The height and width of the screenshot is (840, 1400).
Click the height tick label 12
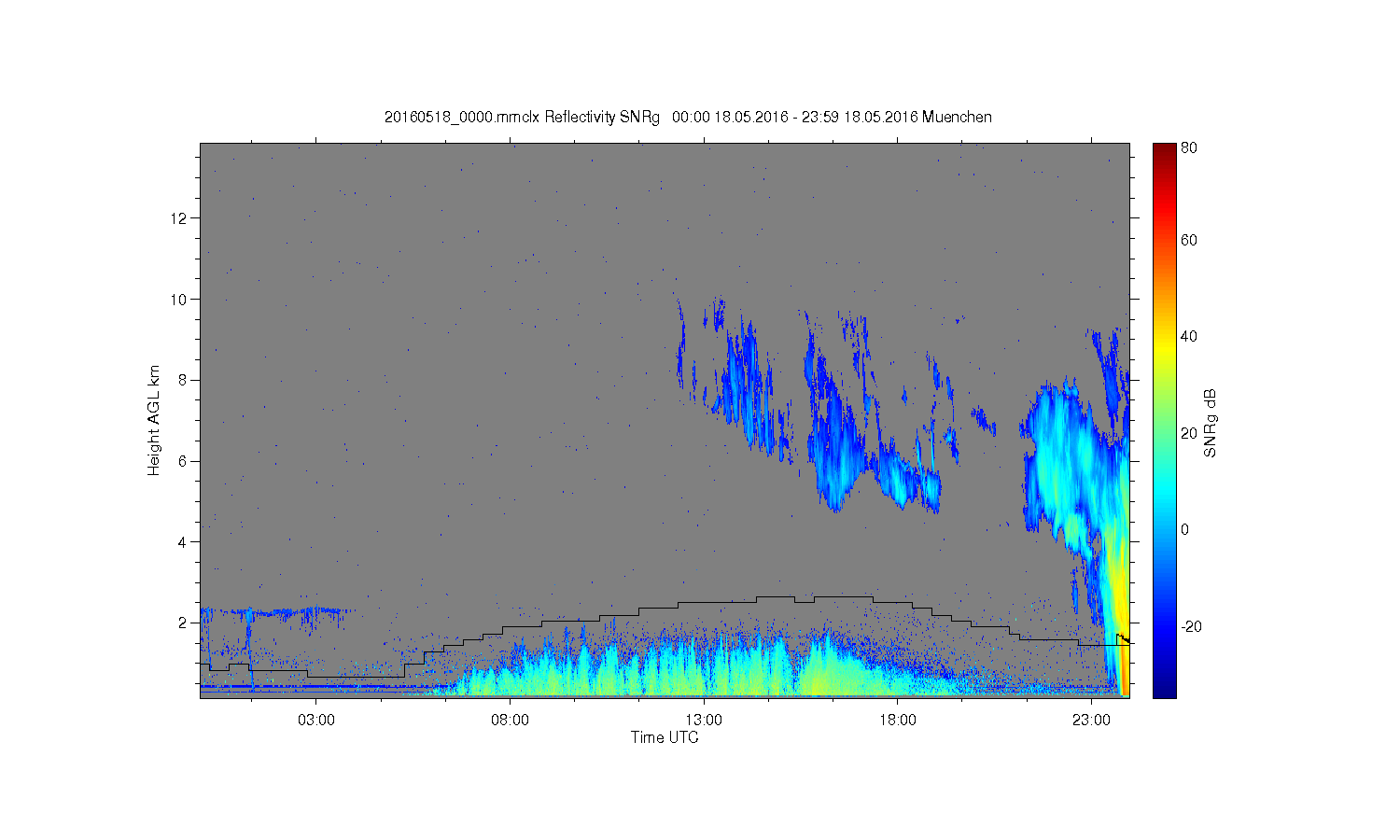pos(181,218)
